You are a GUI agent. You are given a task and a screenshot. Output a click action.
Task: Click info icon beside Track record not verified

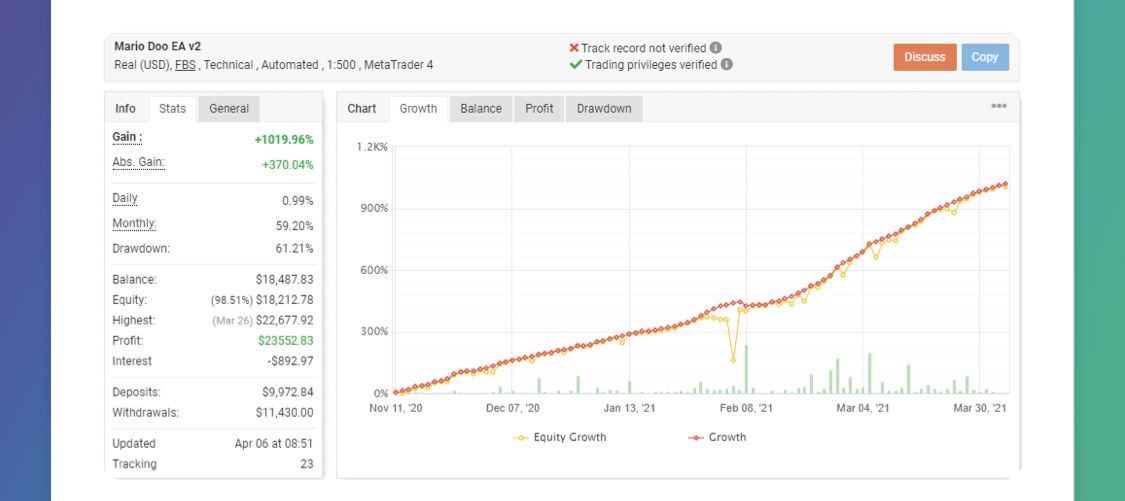(x=716, y=47)
